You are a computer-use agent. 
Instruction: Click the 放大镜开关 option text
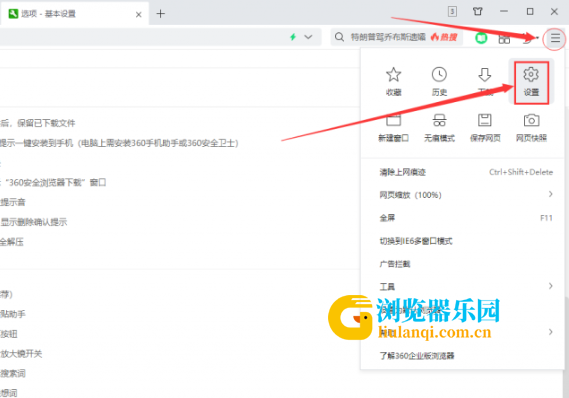click(21, 353)
